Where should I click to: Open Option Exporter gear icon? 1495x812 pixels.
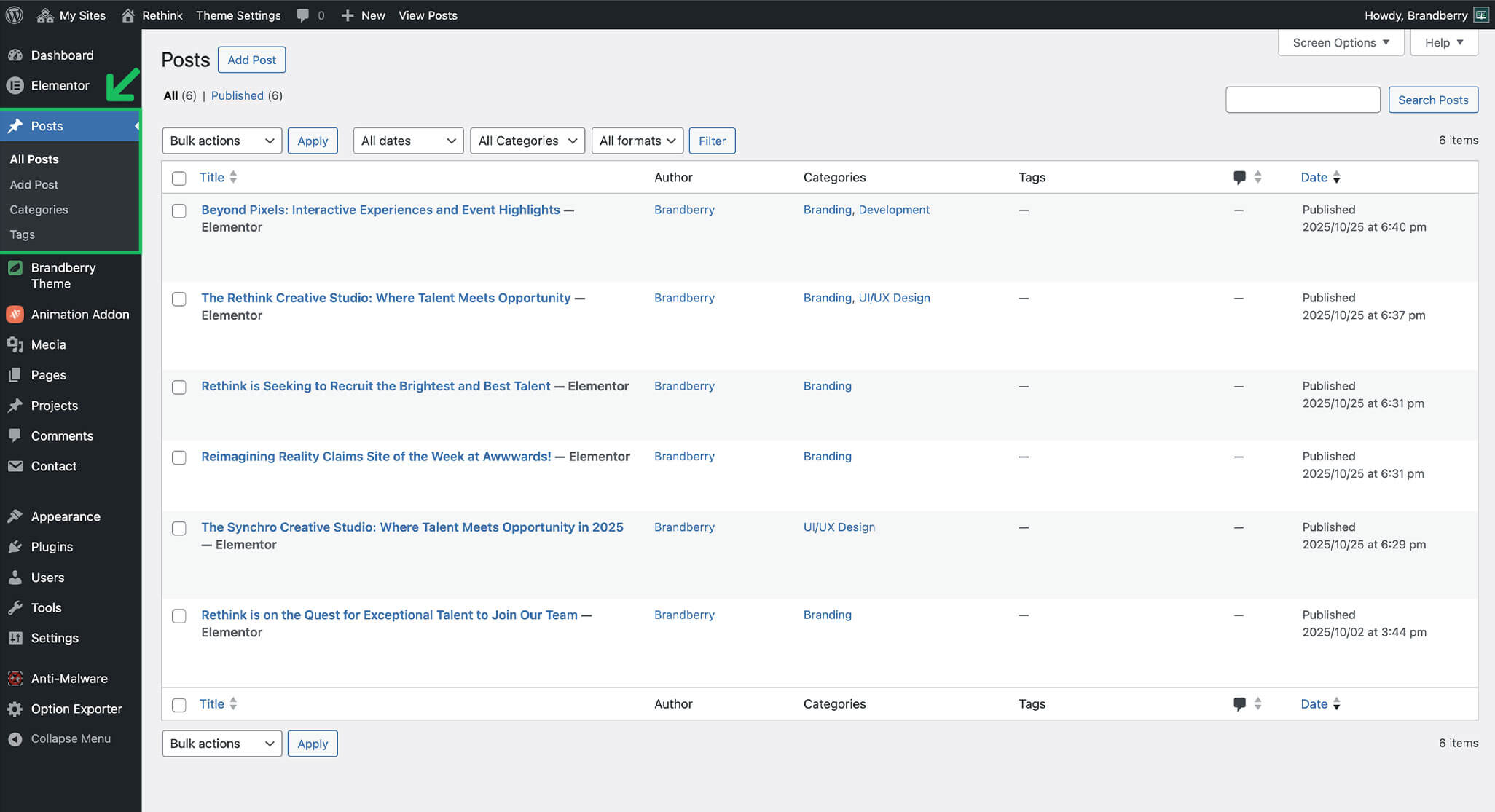15,709
